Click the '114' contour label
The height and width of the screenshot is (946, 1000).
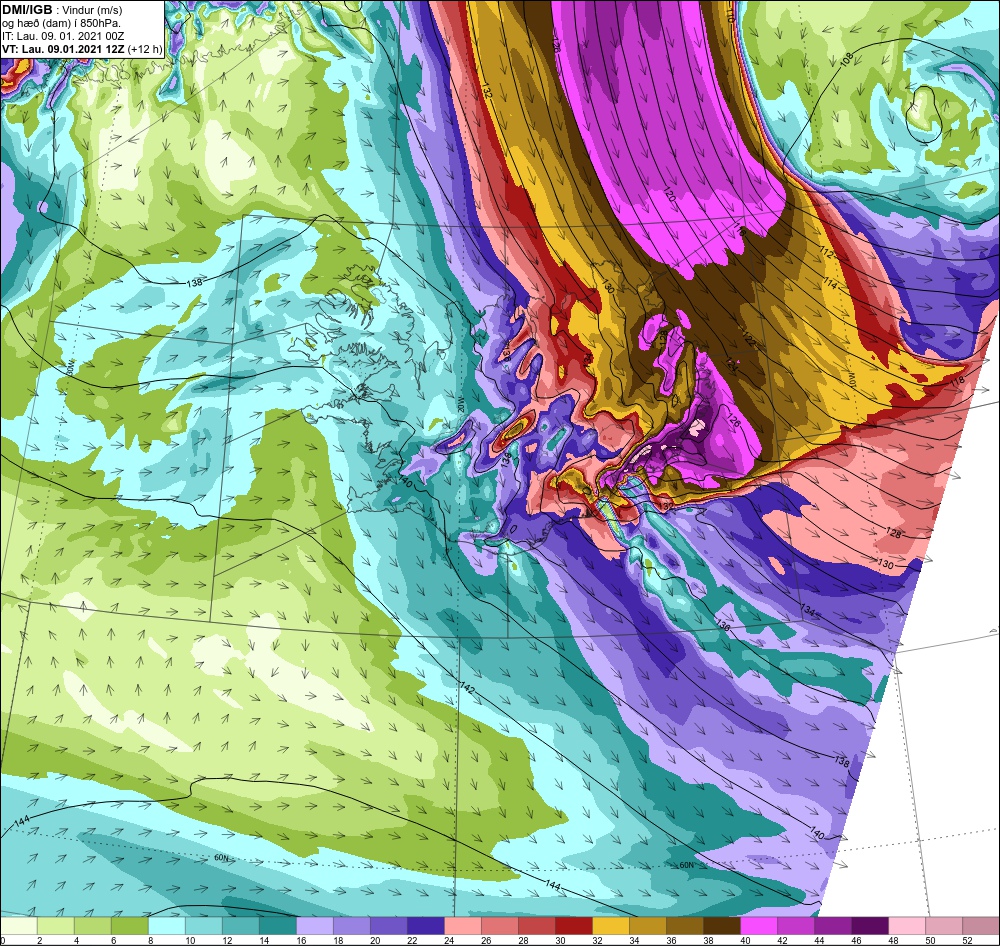pos(830,283)
